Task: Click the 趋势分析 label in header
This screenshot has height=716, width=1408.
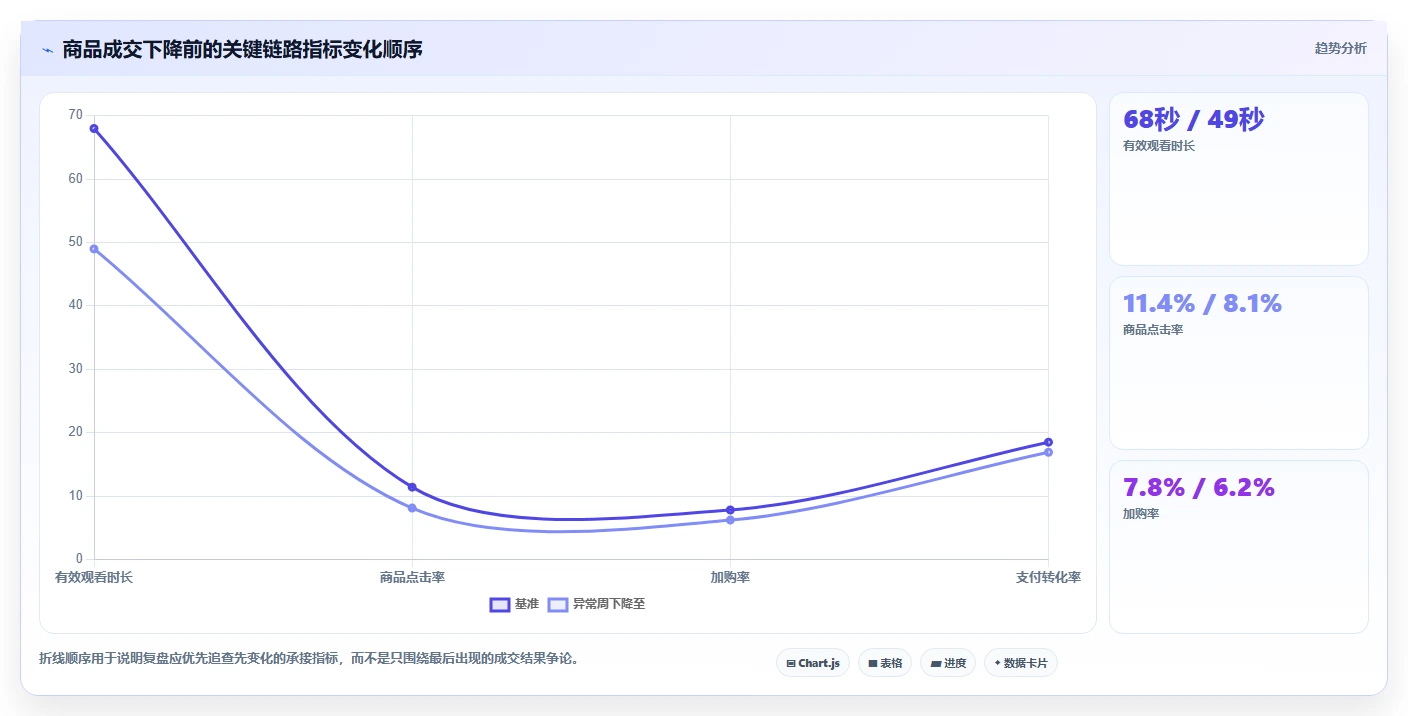Action: pyautogui.click(x=1340, y=48)
